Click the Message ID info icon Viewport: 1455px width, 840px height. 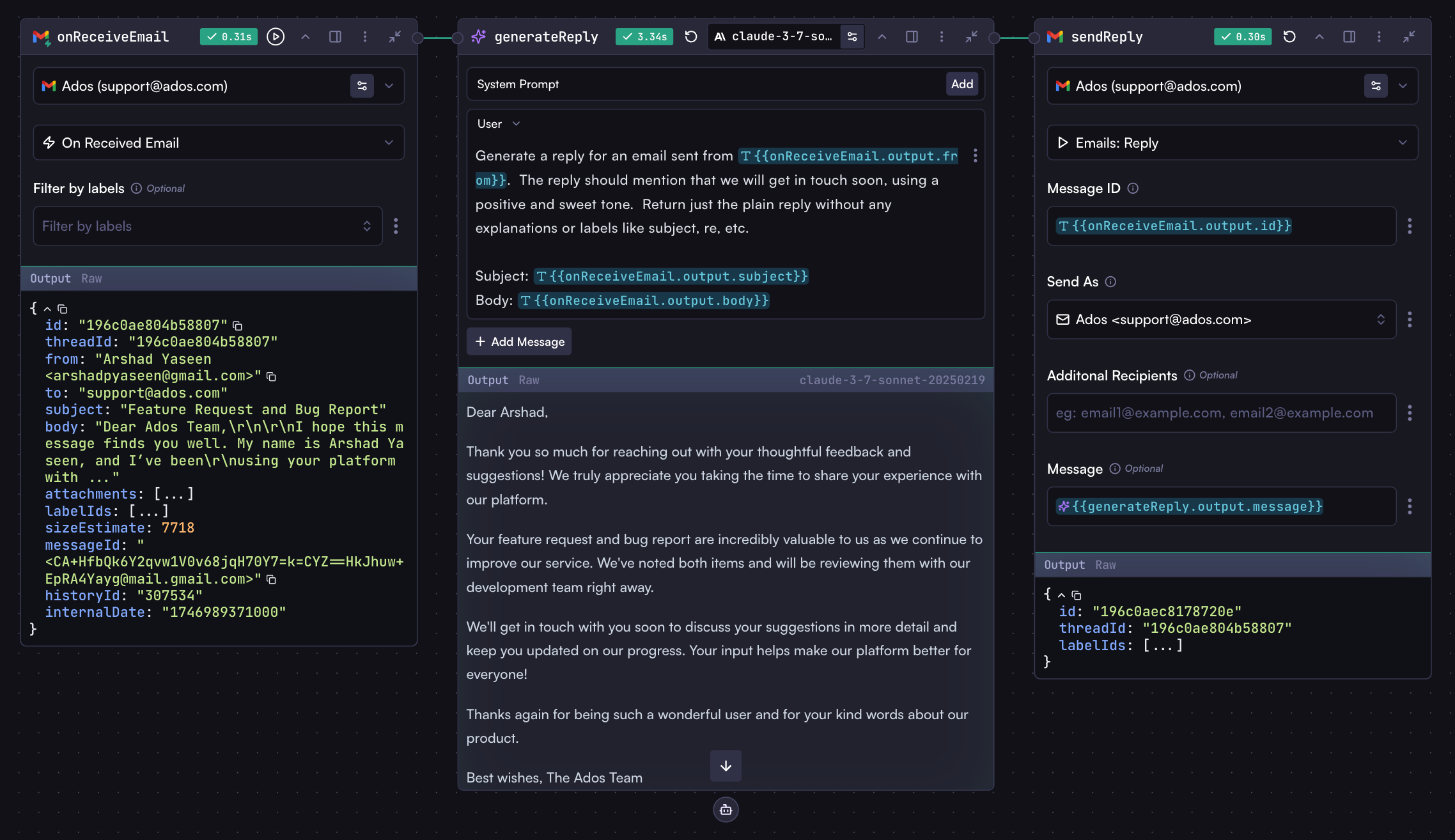pyautogui.click(x=1133, y=188)
